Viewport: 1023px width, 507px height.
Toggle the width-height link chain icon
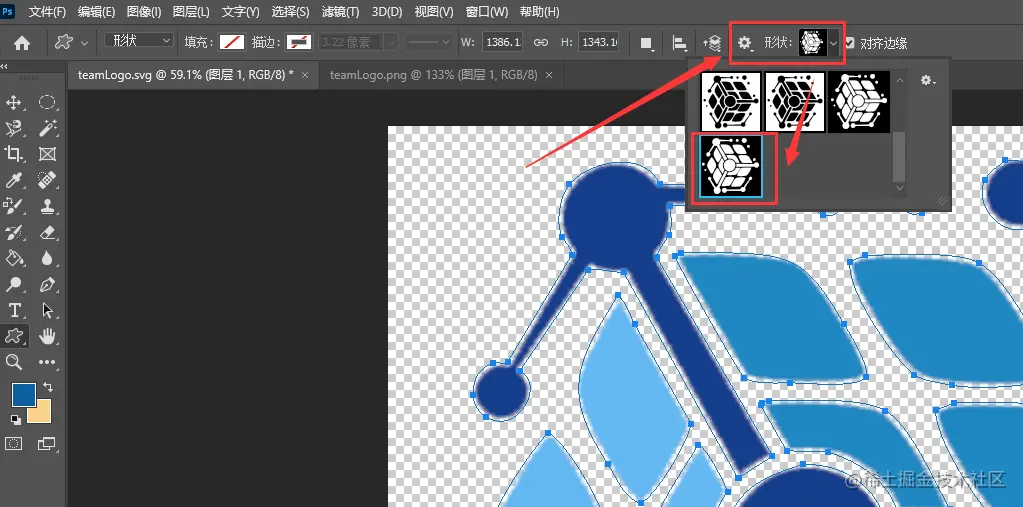[541, 42]
